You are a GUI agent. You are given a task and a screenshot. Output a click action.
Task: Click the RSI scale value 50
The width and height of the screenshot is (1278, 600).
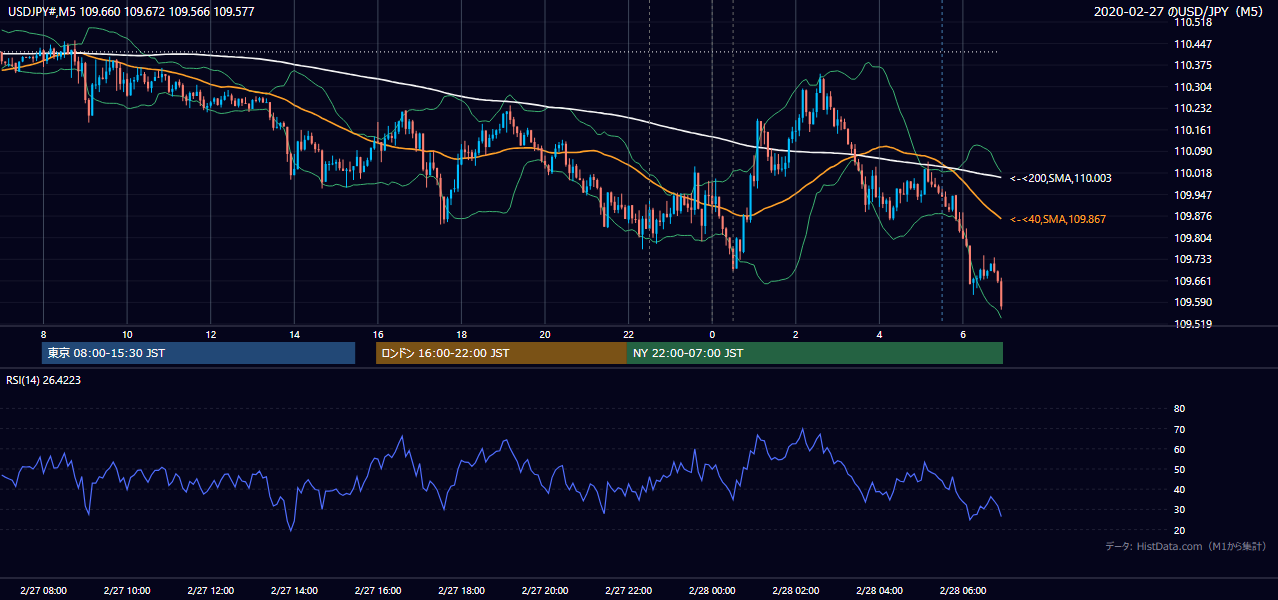point(1179,469)
